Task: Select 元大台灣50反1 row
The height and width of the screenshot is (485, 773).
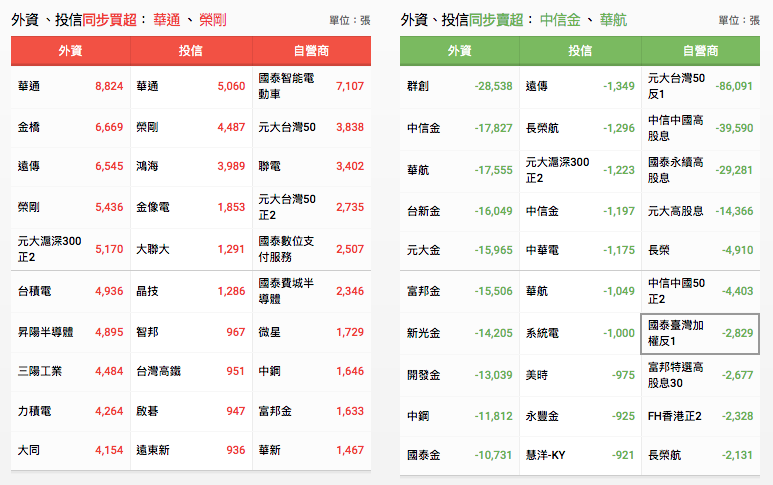Action: [701, 86]
